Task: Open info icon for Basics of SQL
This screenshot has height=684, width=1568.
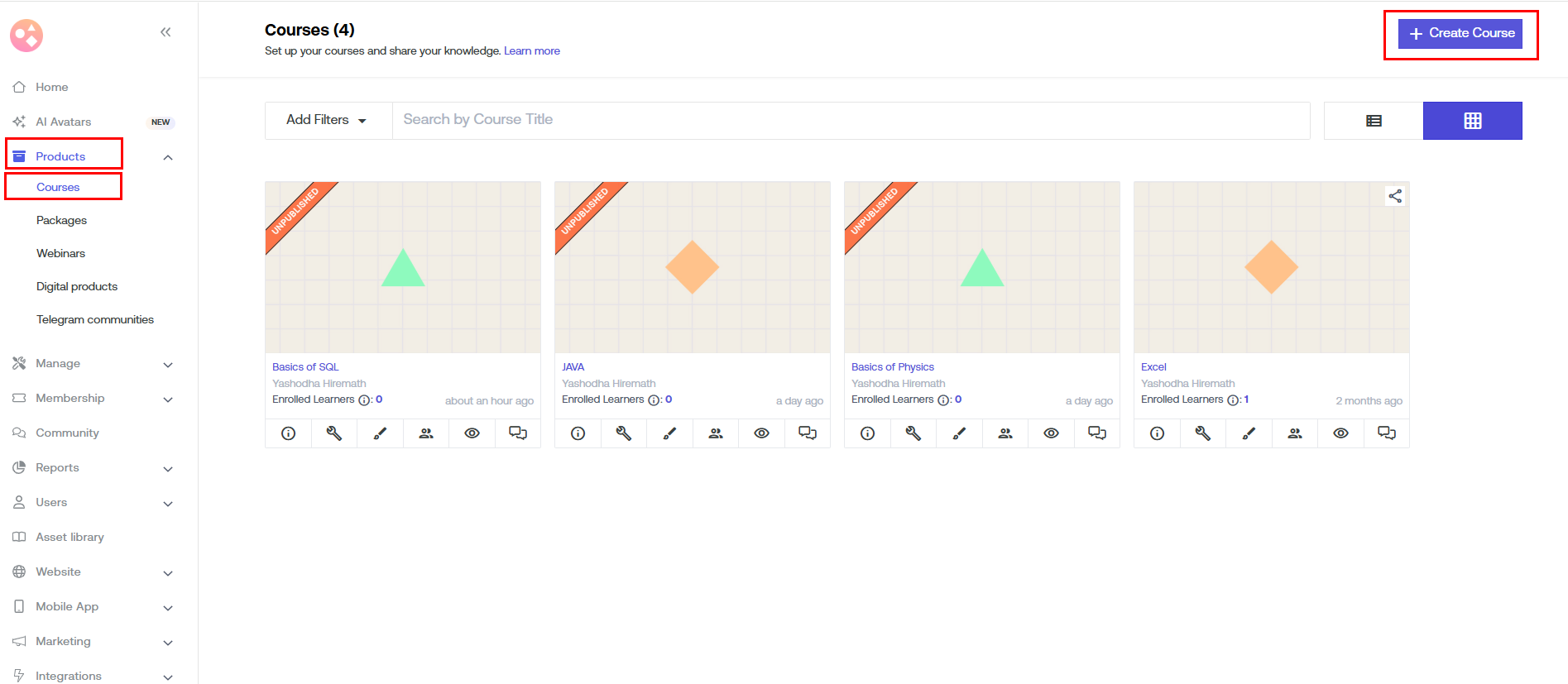Action: pyautogui.click(x=288, y=433)
